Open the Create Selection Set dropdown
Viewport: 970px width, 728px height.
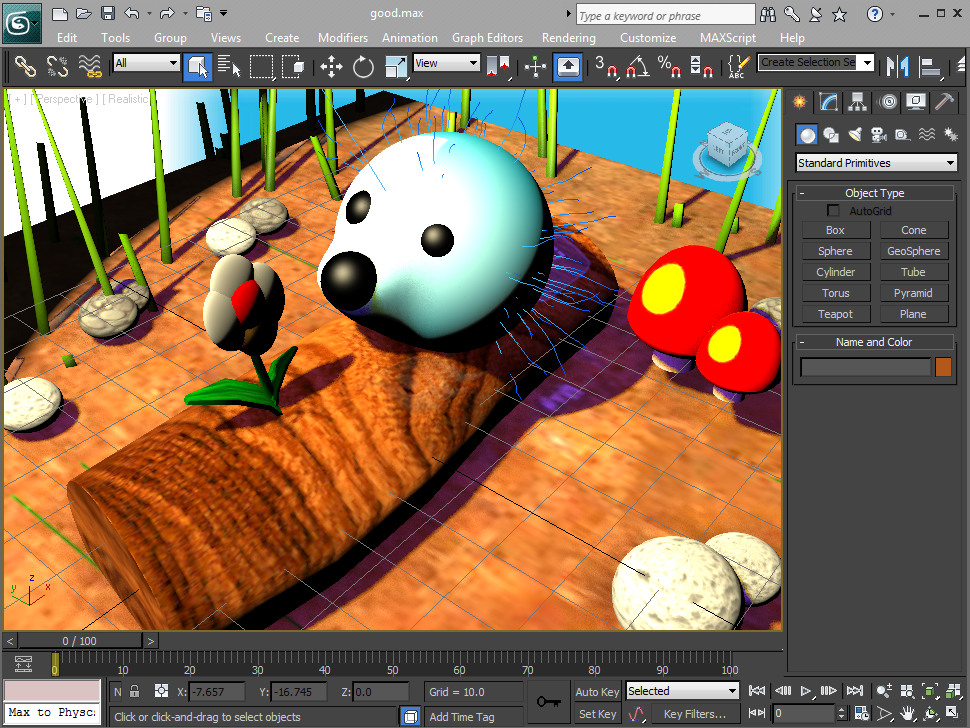click(x=816, y=62)
